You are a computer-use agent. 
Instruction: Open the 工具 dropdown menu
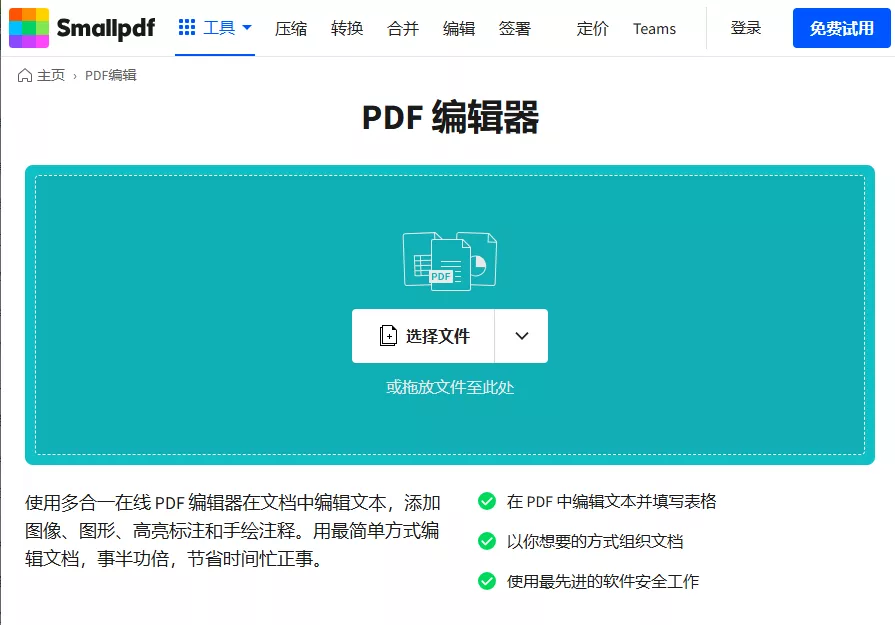click(221, 27)
